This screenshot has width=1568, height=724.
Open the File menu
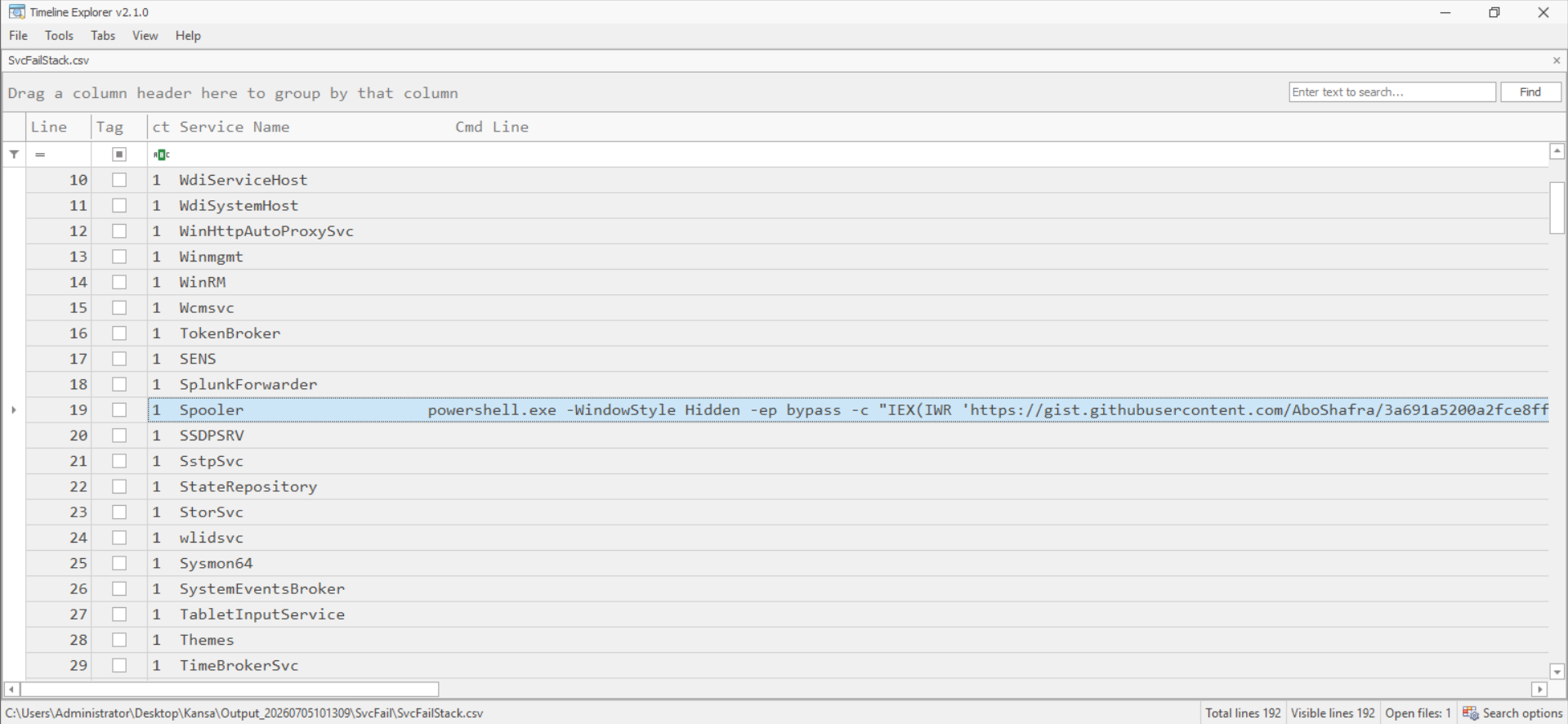click(x=18, y=35)
